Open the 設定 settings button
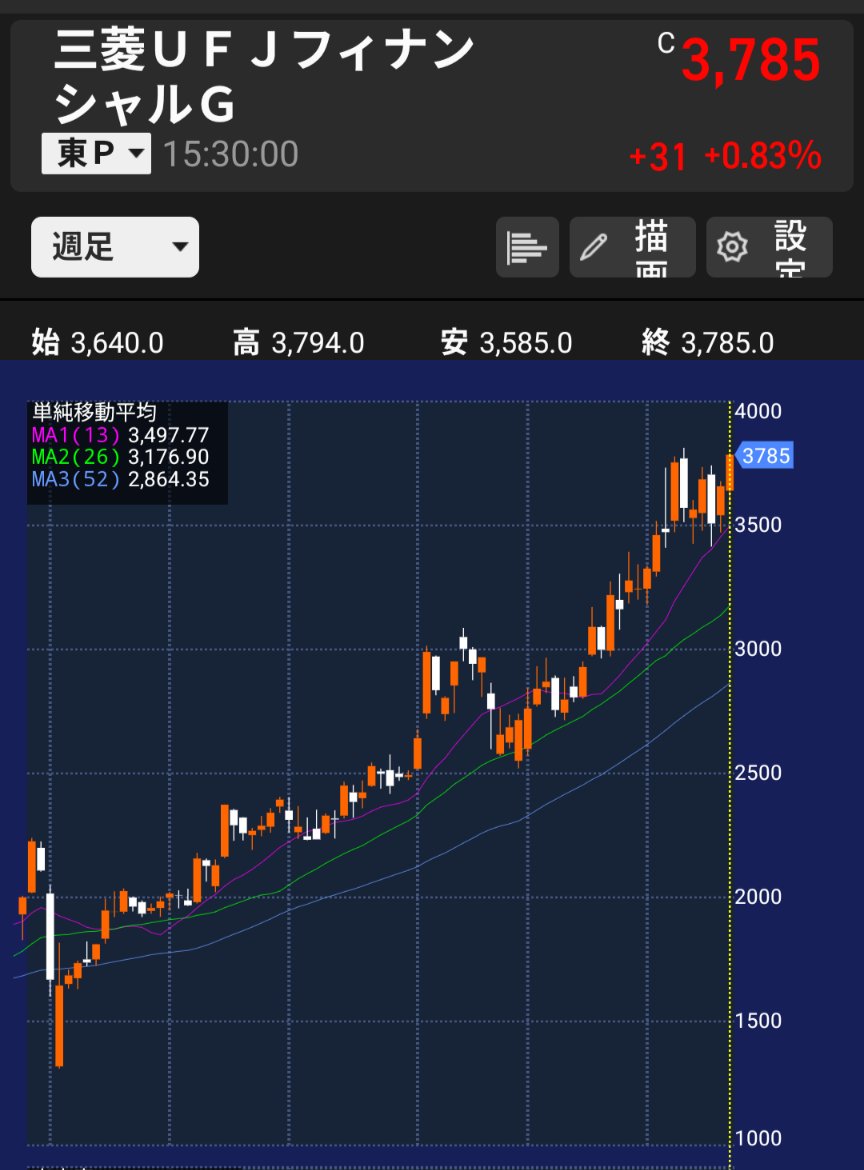The width and height of the screenshot is (864, 1170). coord(769,247)
